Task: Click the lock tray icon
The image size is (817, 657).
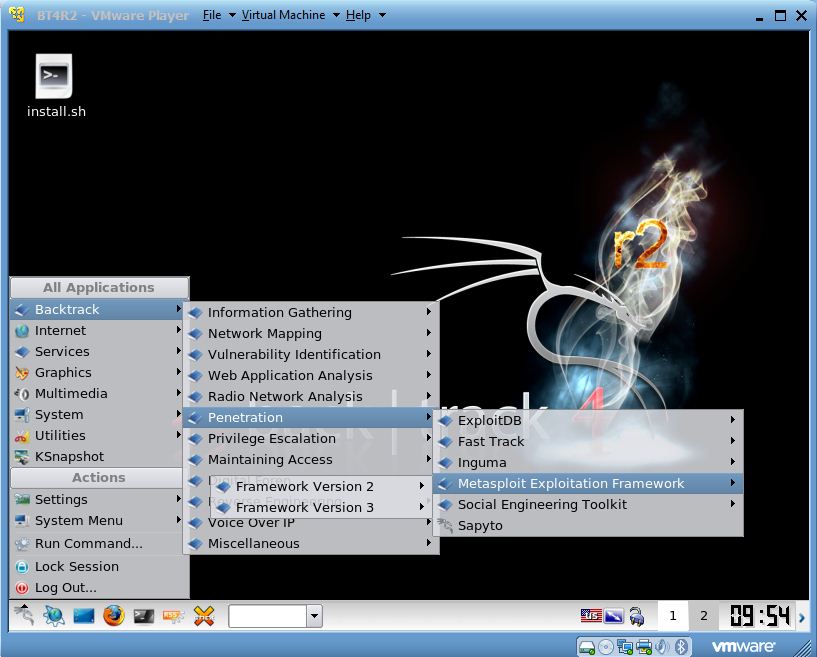Action: [636, 616]
